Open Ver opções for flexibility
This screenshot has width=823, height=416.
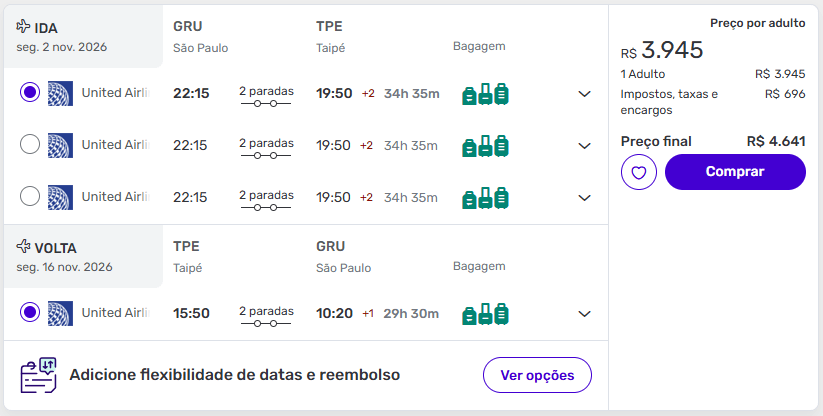point(537,376)
